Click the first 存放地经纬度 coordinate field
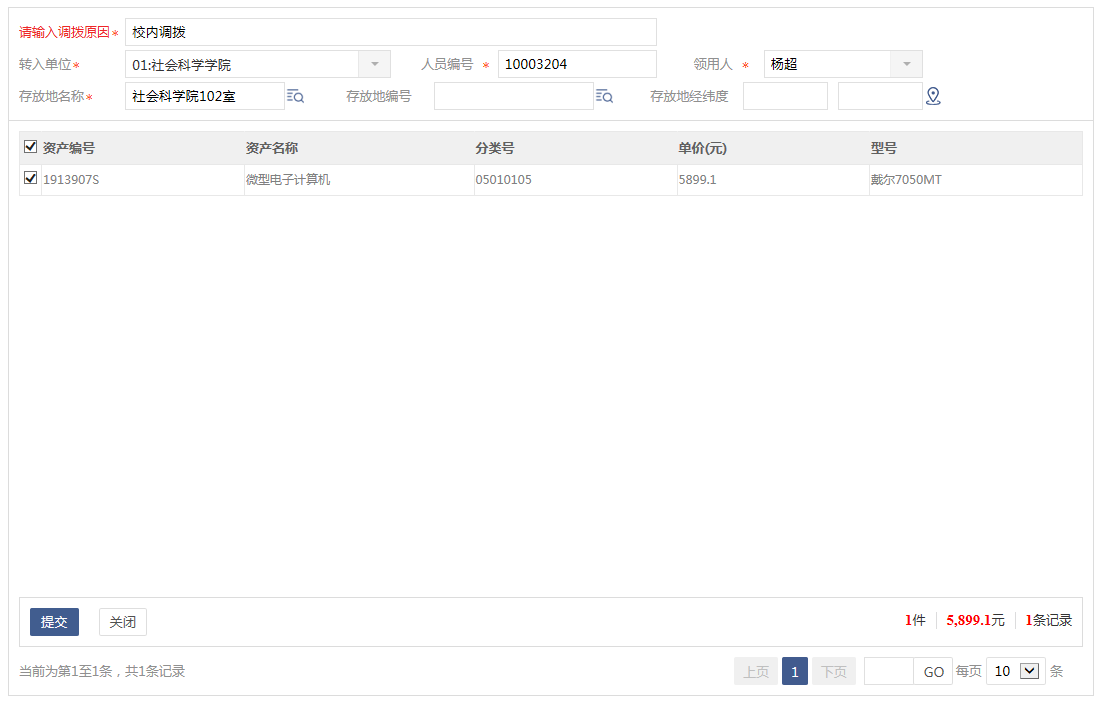Screen dimensions: 1099x728 pyautogui.click(x=785, y=96)
